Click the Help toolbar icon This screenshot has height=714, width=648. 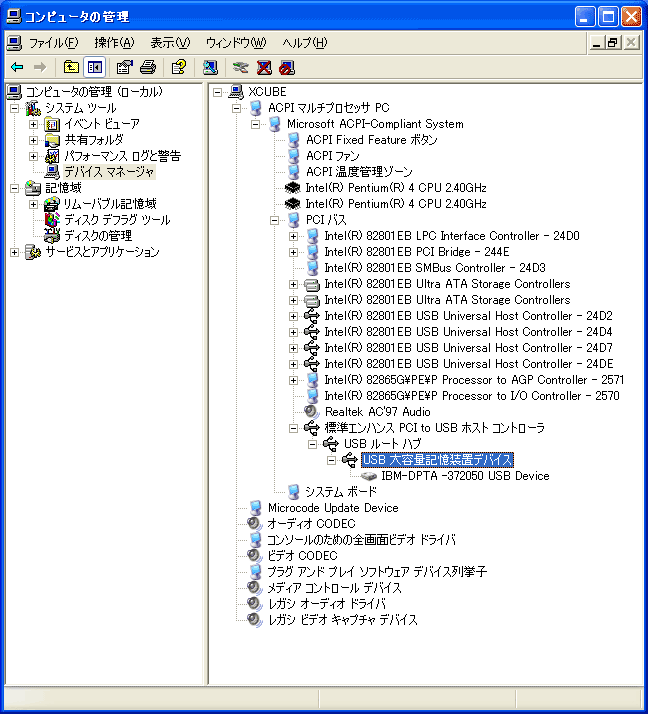[x=179, y=67]
